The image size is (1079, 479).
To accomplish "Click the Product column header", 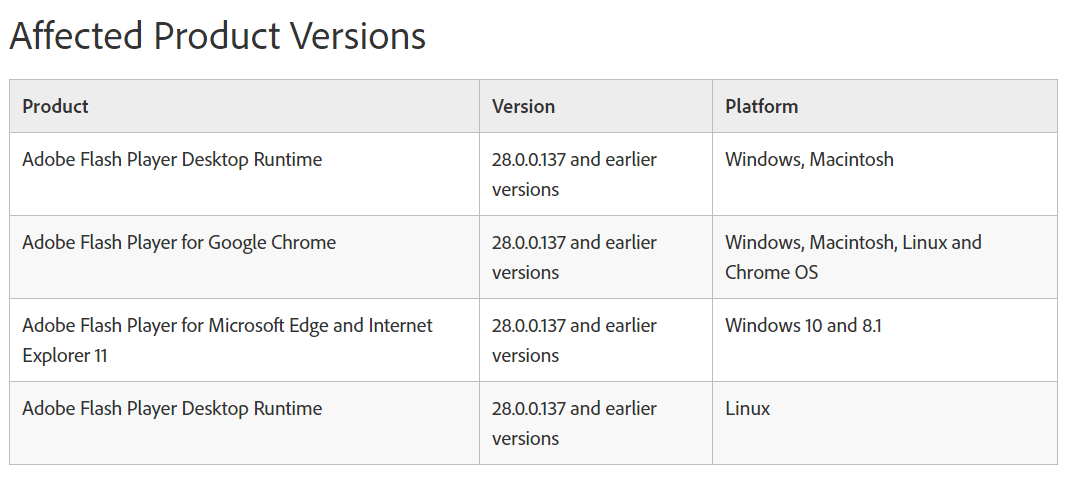I will point(55,106).
